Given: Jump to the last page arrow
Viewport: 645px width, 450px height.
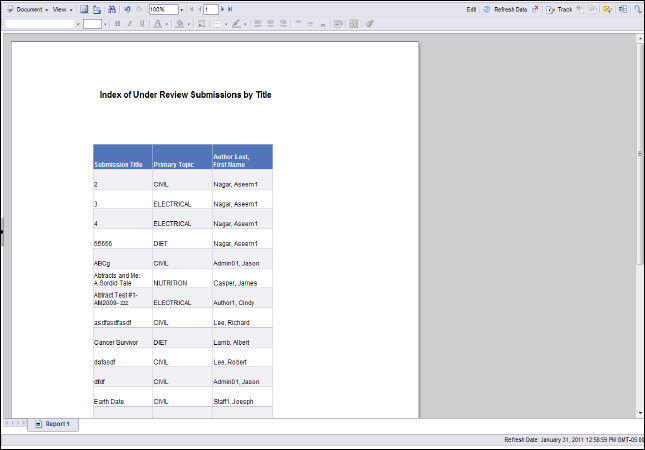Looking at the screenshot, I should pyautogui.click(x=231, y=9).
